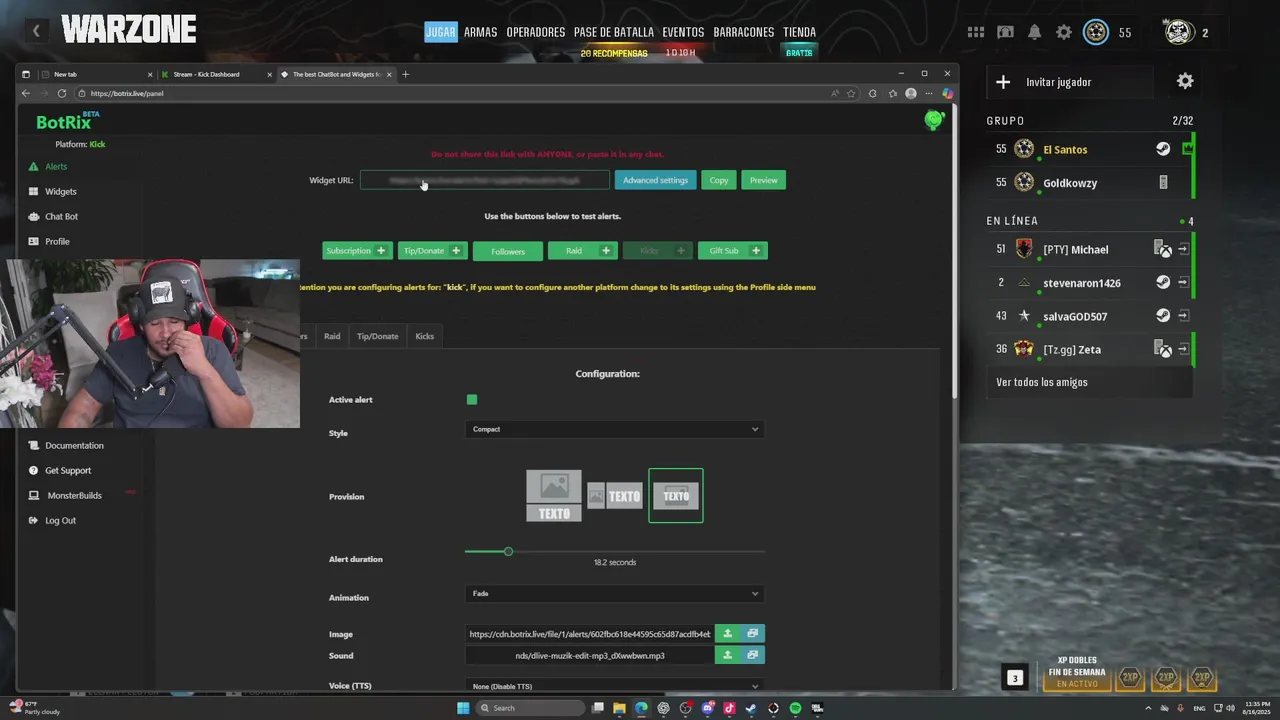The image size is (1280, 720).
Task: Click the join icon next to [PTY] Michael
Action: [1183, 249]
